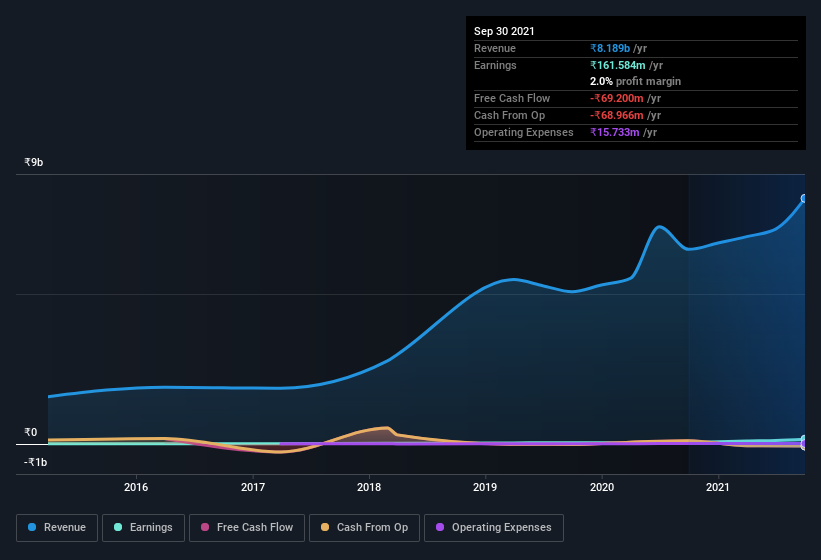Toggle the Earnings series legend button
The image size is (821, 560).
(143, 528)
